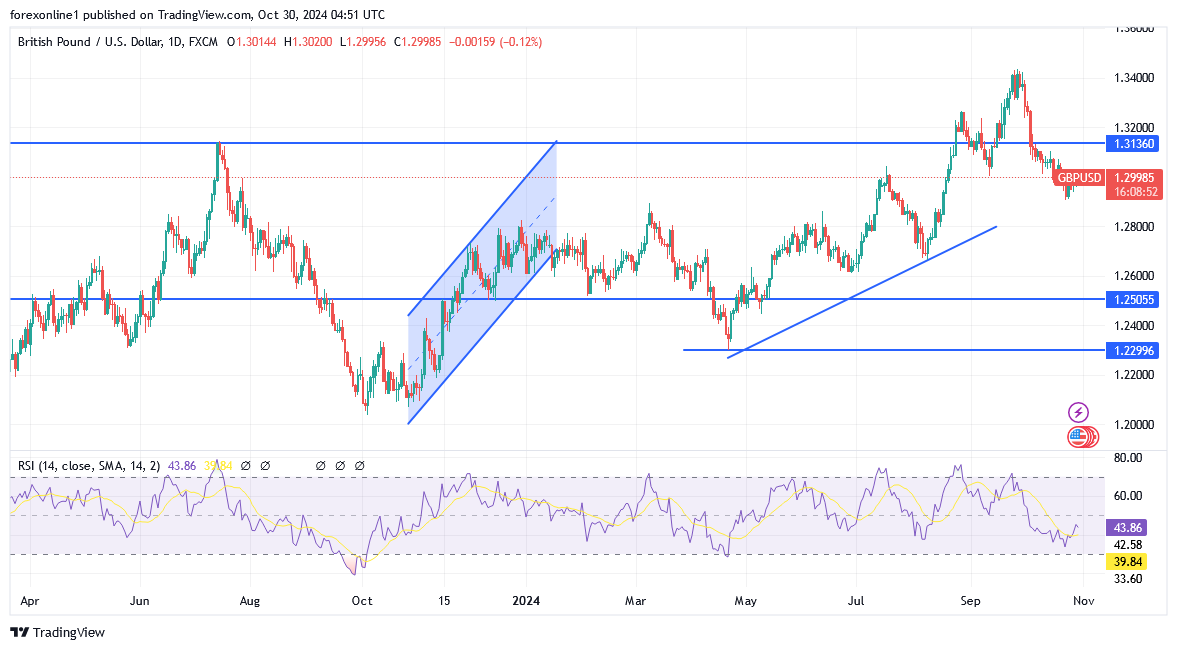Click the low price L1.29956 value
1177x650 pixels.
click(x=363, y=42)
